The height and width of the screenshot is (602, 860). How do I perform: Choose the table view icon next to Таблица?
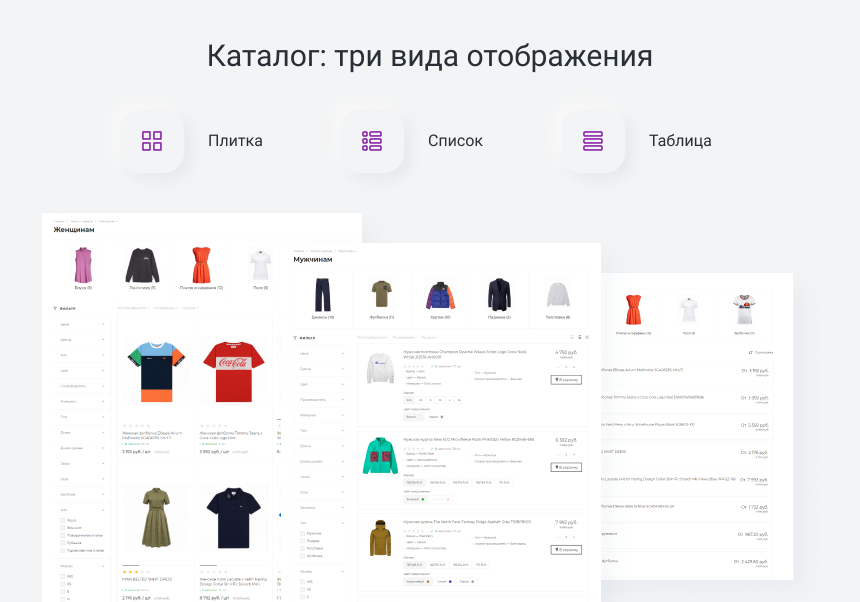click(592, 141)
